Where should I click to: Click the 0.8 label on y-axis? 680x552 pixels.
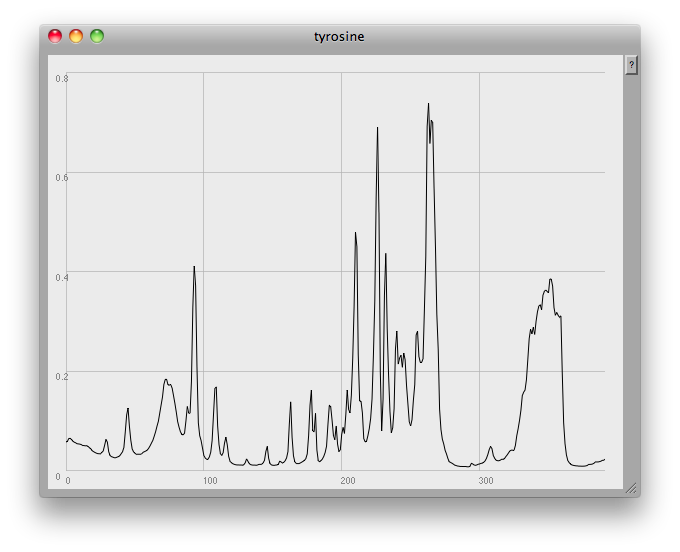click(x=62, y=78)
